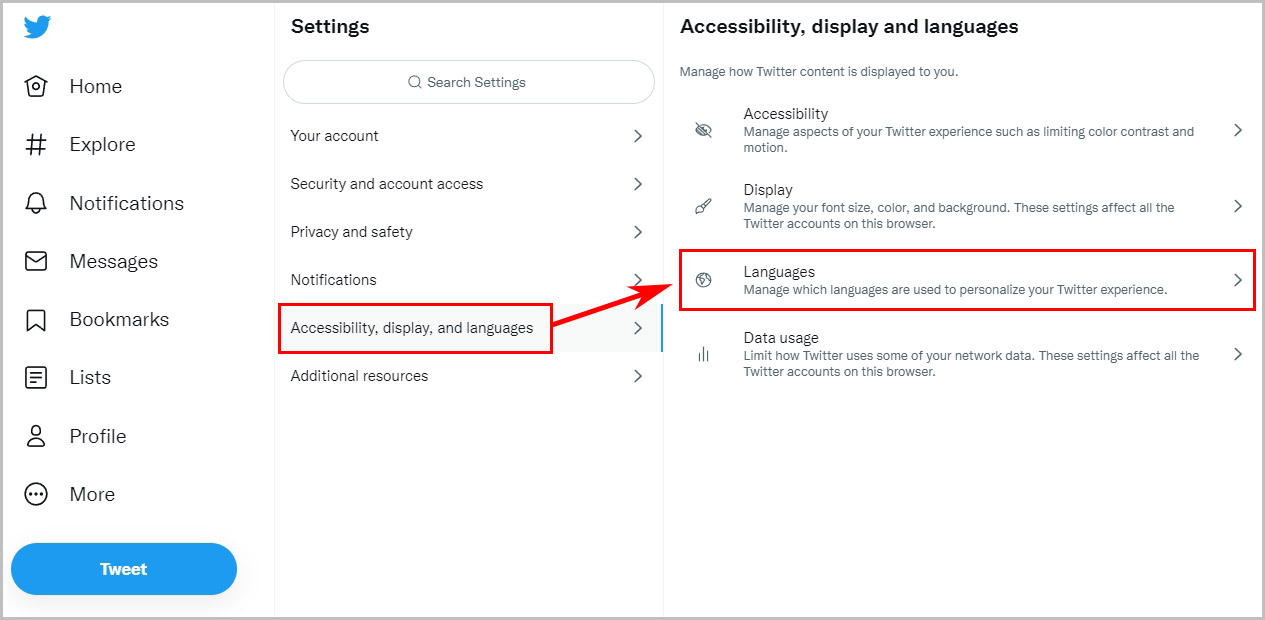The height and width of the screenshot is (620, 1265).
Task: Click the Explore hashtag icon
Action: pyautogui.click(x=36, y=145)
